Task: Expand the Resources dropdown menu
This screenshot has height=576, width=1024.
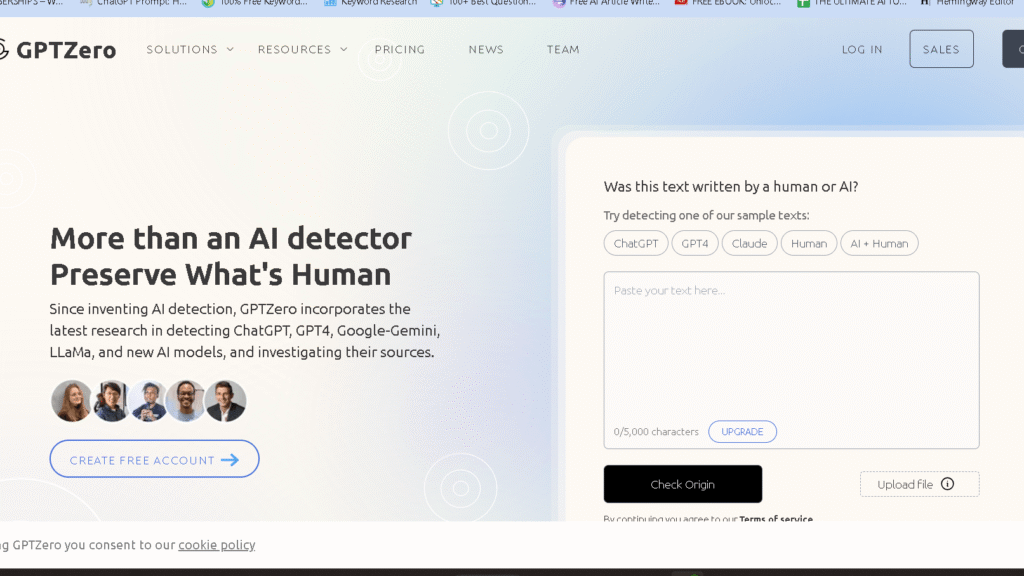Action: (302, 49)
